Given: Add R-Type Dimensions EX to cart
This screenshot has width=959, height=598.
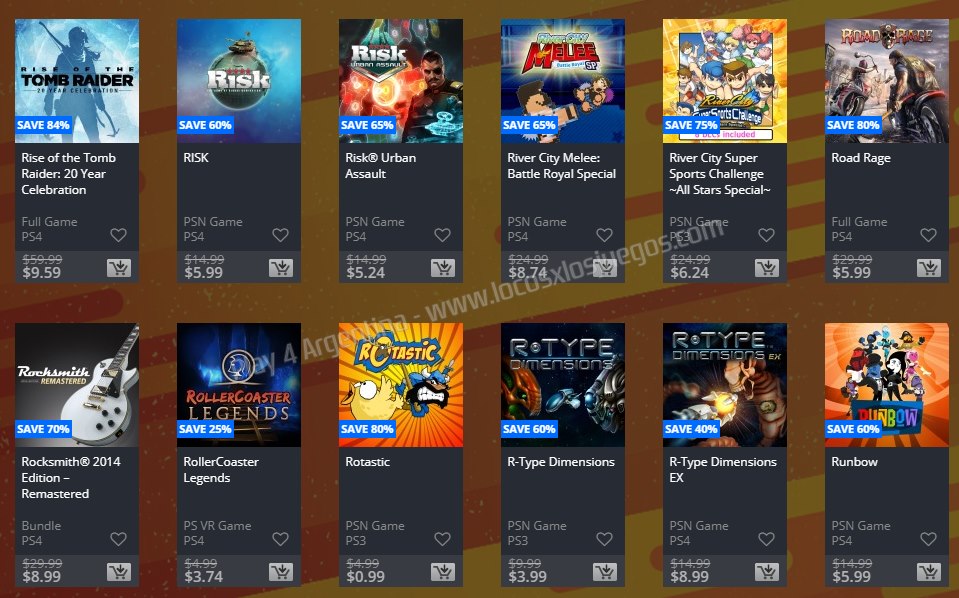Looking at the screenshot, I should (x=766, y=572).
